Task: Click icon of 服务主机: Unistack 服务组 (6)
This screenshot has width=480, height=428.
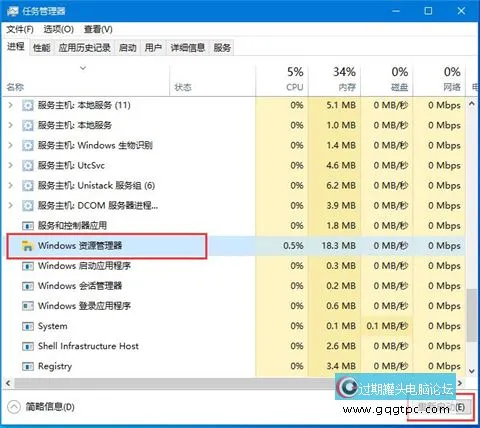Action: coord(28,185)
